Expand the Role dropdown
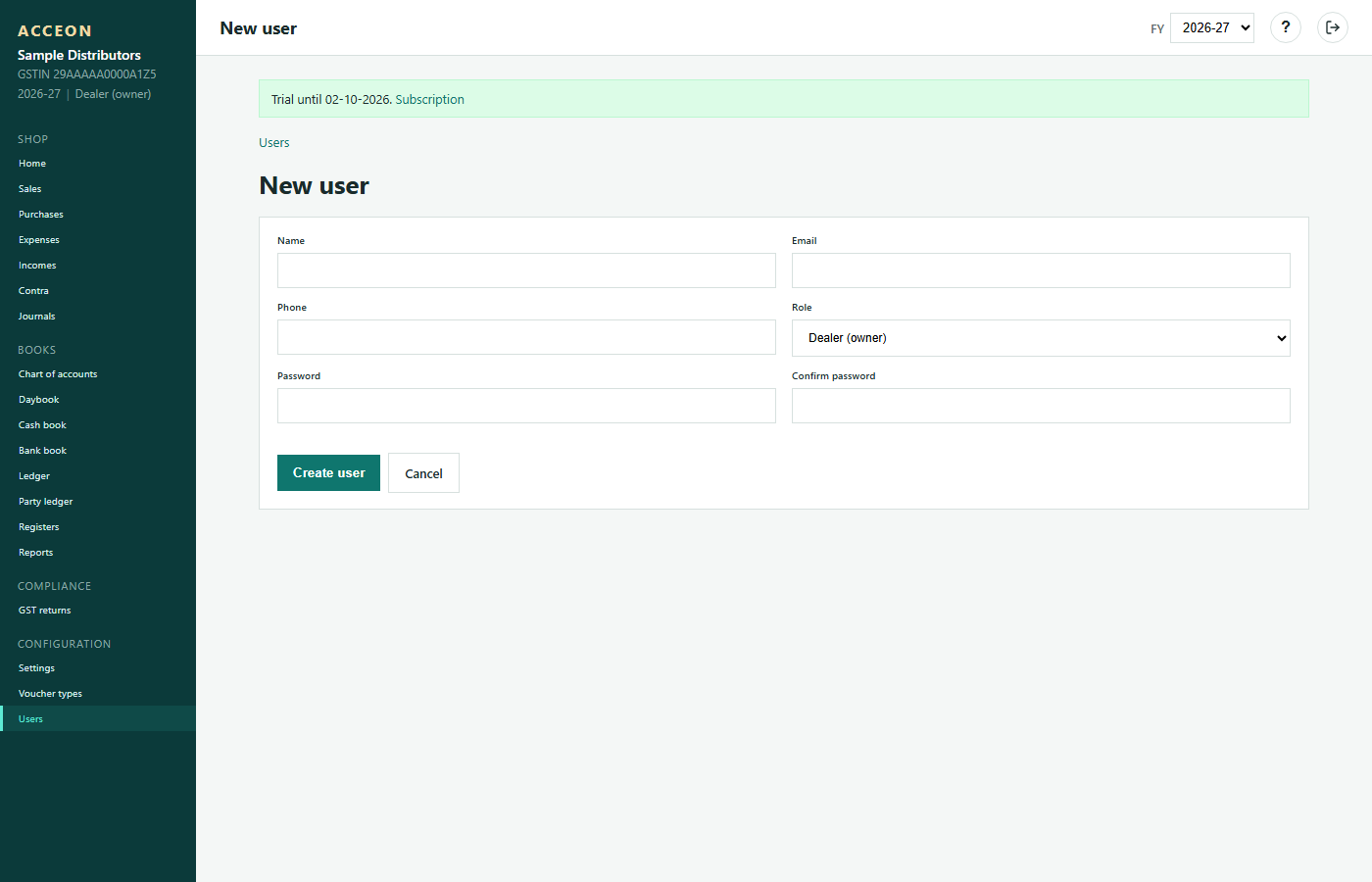1372x882 pixels. click(1041, 338)
